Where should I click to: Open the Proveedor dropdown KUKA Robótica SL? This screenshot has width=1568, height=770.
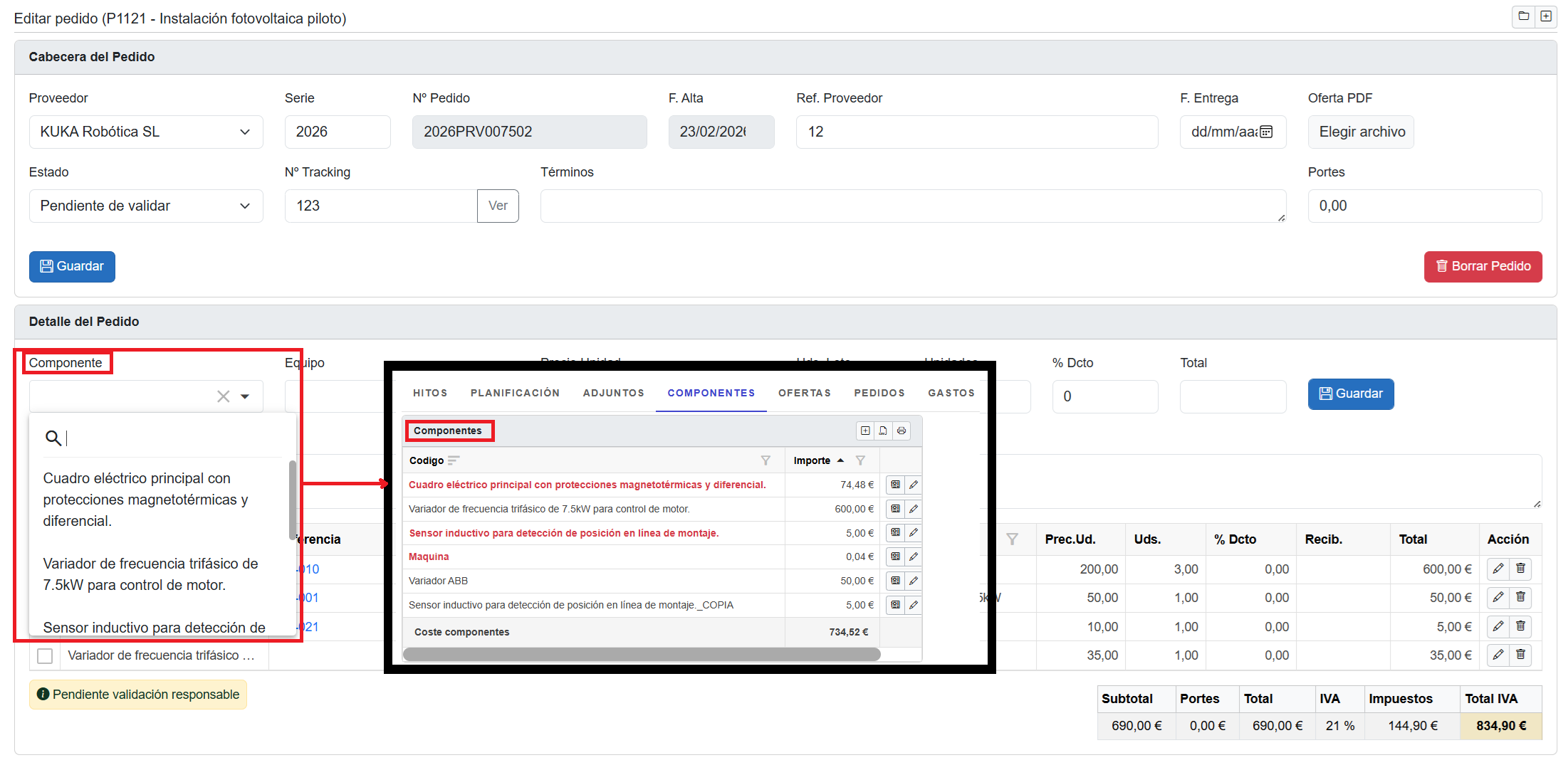click(146, 132)
